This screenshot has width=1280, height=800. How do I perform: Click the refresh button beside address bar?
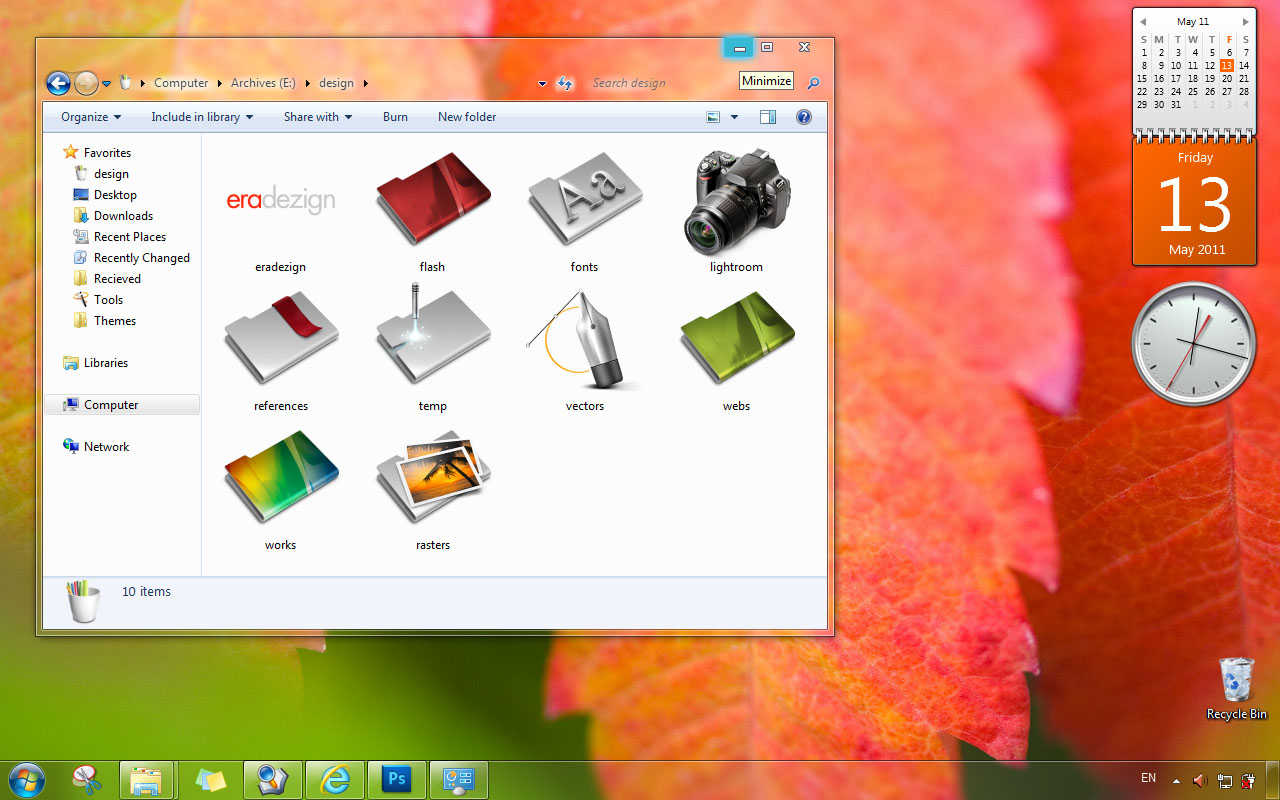[x=565, y=83]
